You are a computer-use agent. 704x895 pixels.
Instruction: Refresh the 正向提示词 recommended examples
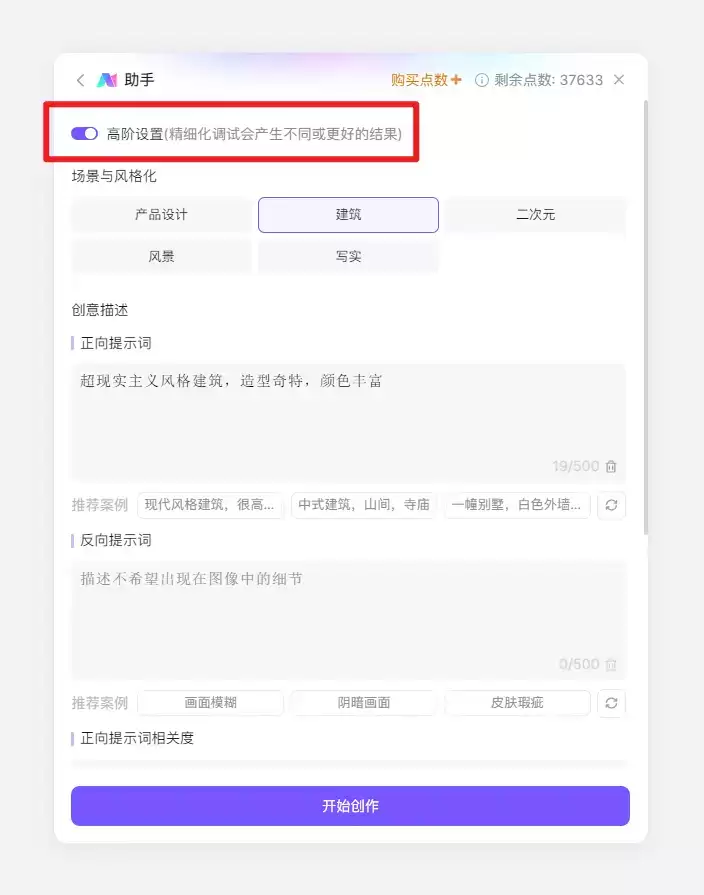pos(611,505)
